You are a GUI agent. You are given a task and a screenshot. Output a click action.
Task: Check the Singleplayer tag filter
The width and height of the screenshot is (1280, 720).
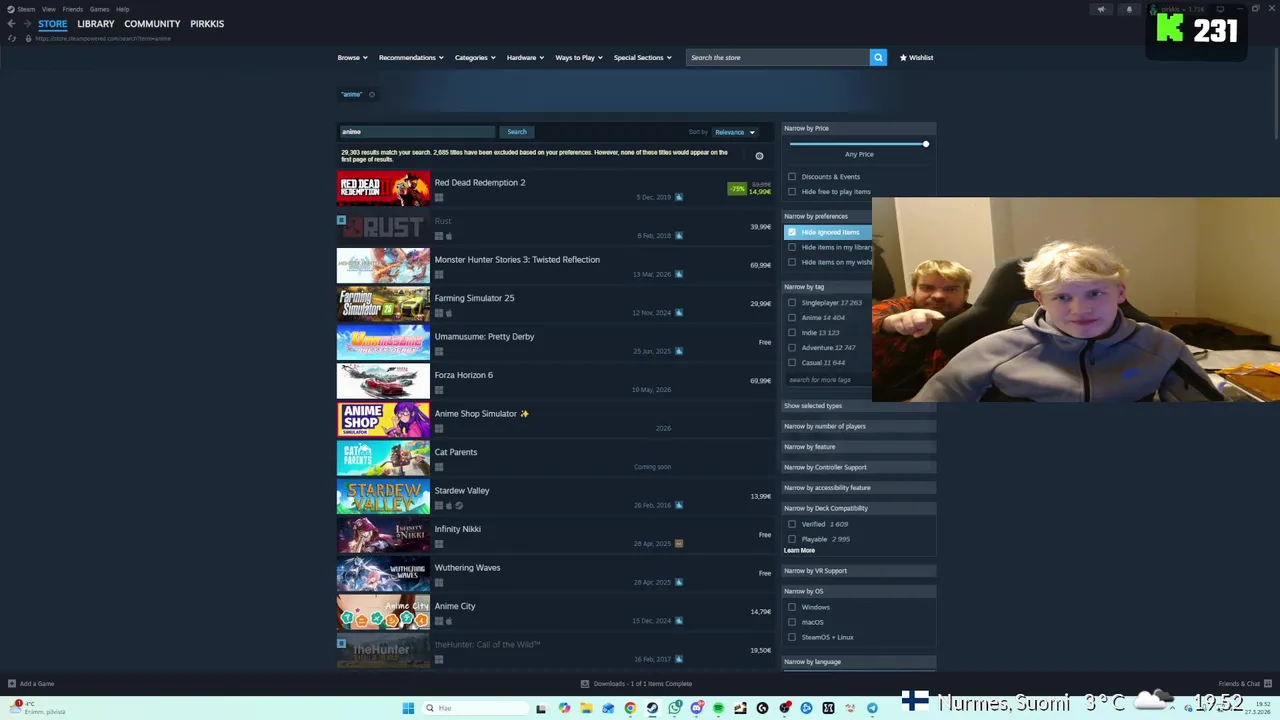[792, 302]
